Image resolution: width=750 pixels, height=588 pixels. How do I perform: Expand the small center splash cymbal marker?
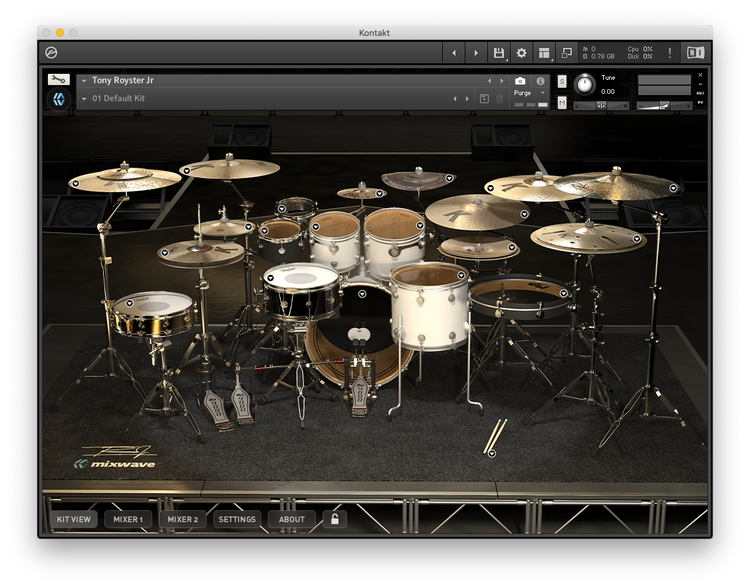(x=379, y=193)
